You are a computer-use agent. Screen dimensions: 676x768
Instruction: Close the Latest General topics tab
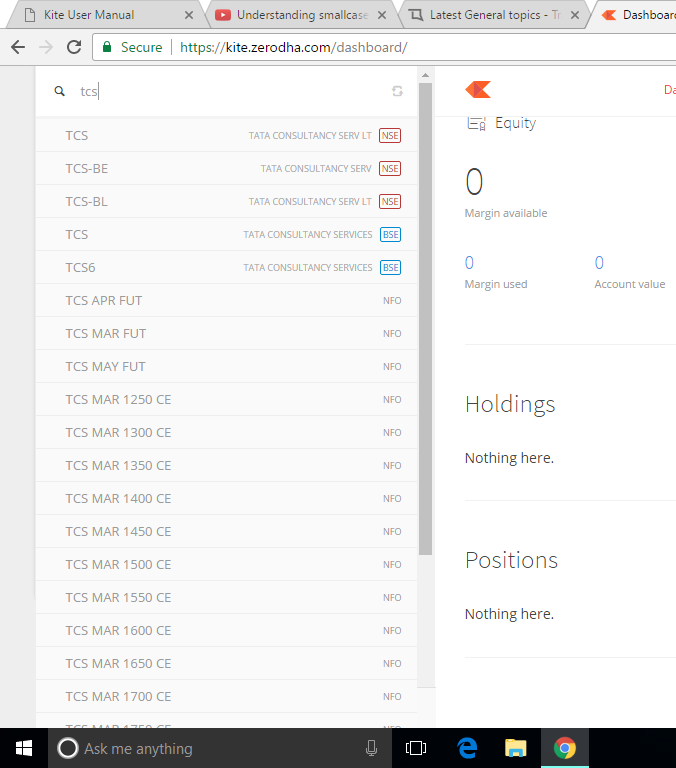pyautogui.click(x=575, y=15)
